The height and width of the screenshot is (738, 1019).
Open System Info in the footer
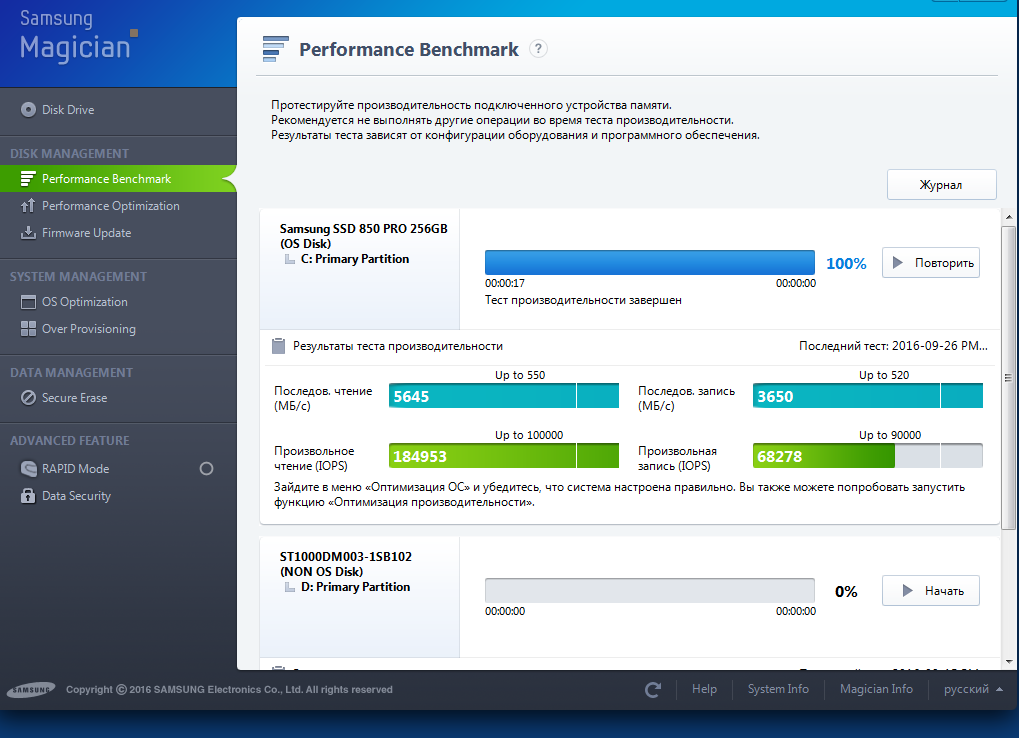pos(778,689)
